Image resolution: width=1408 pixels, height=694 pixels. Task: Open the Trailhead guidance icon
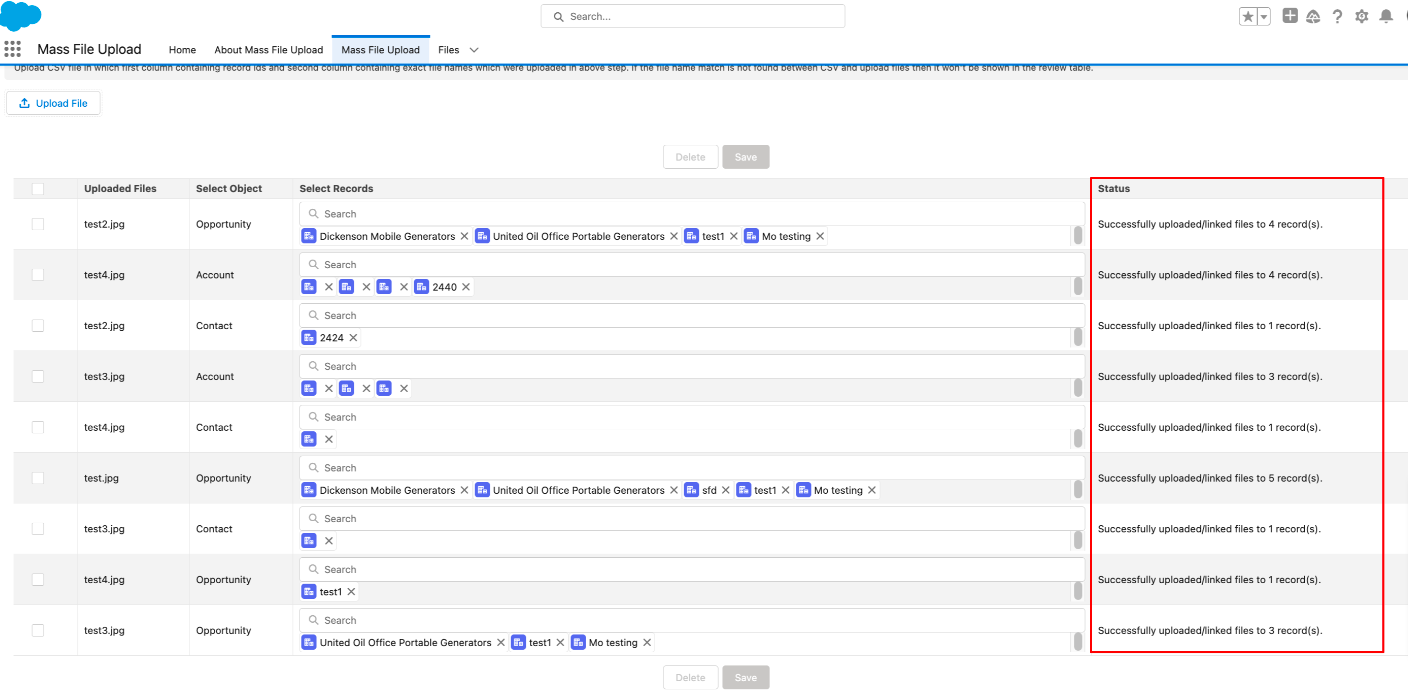coord(1313,16)
